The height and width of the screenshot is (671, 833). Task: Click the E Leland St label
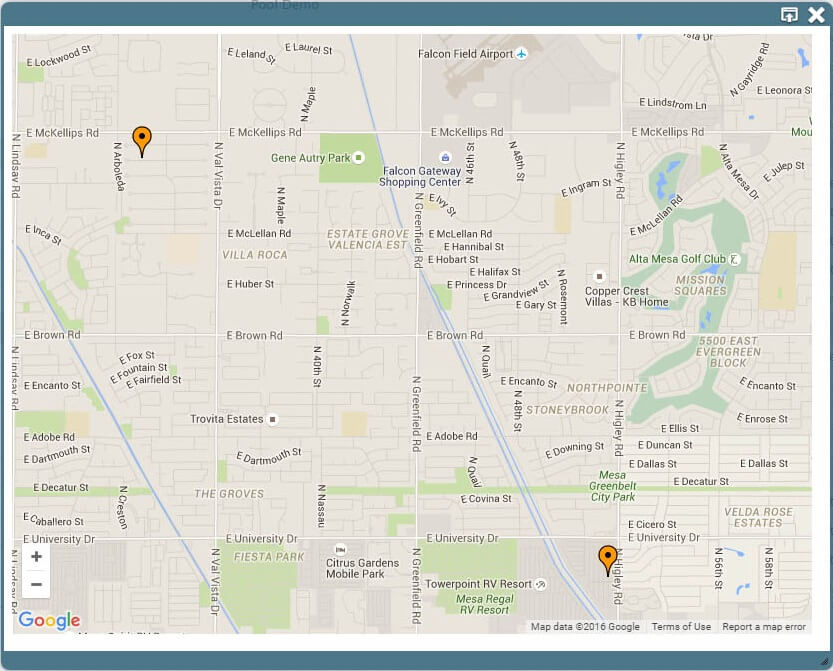tap(251, 55)
